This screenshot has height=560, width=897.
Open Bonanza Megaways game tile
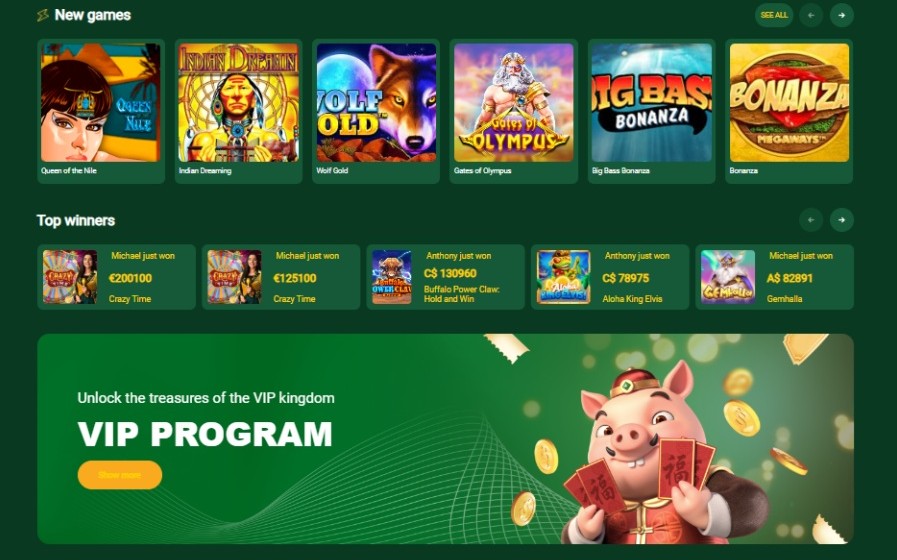pos(789,103)
